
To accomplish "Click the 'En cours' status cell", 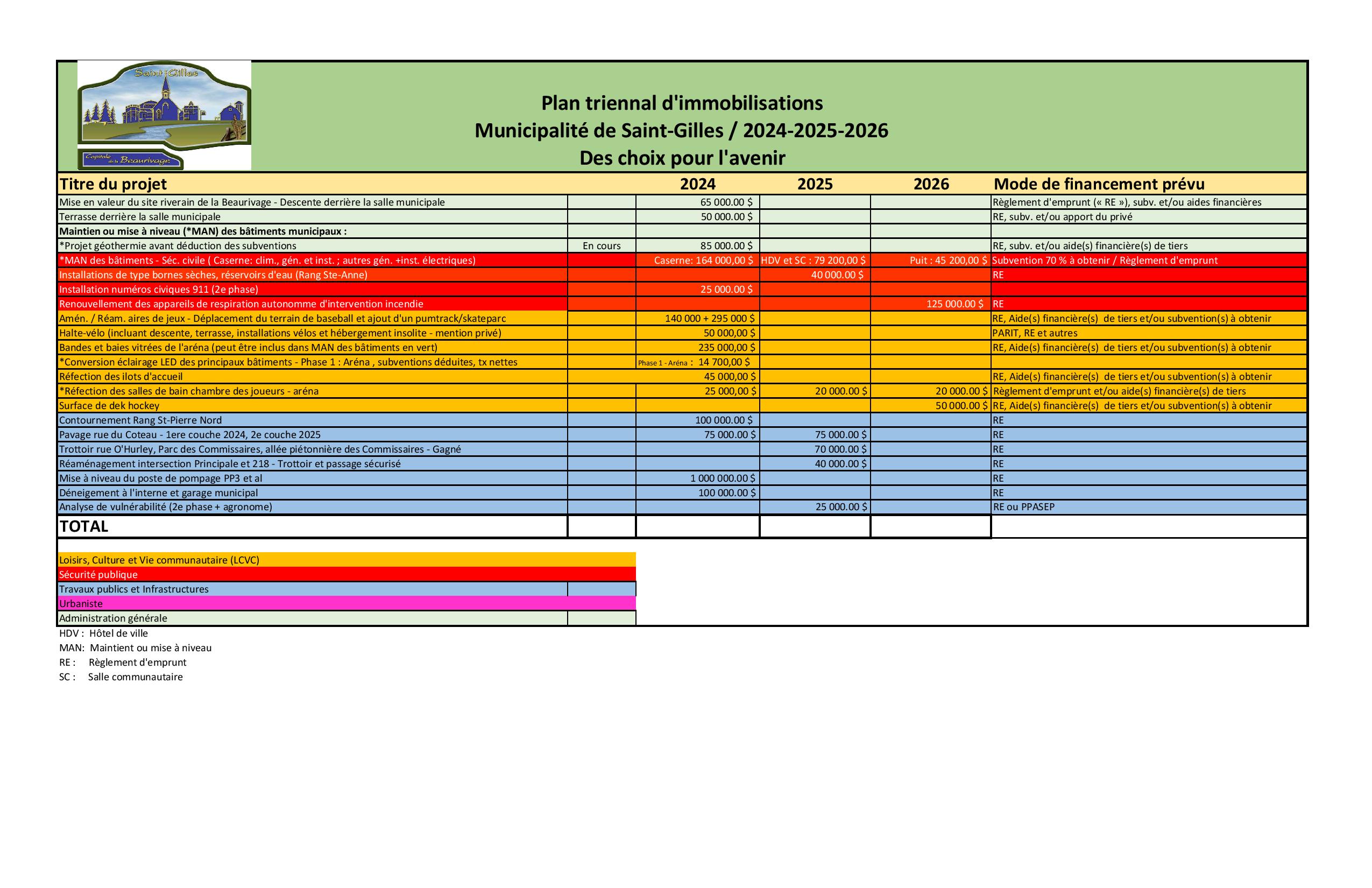I will (602, 245).
